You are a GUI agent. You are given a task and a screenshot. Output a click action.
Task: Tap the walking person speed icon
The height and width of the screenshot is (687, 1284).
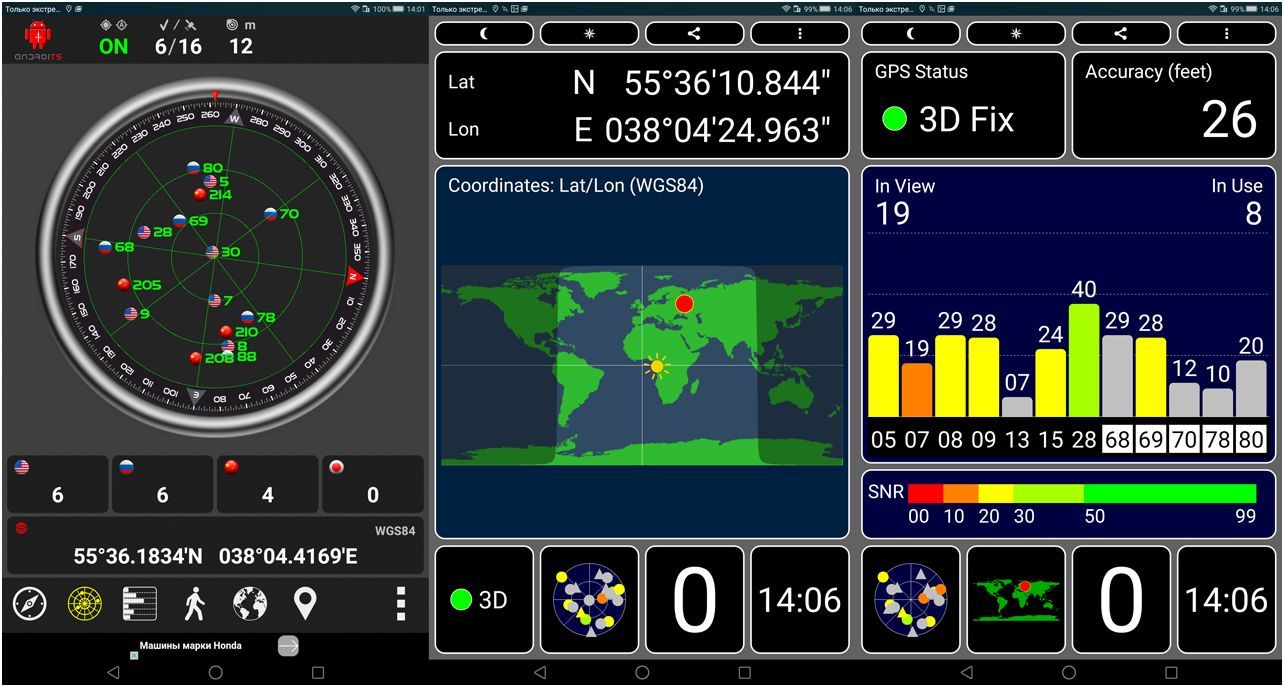click(194, 604)
